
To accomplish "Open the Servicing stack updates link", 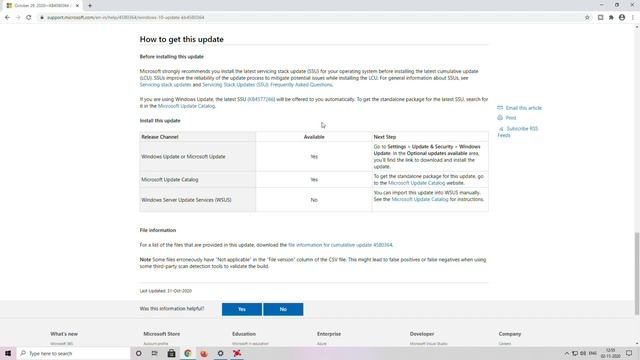I will pyautogui.click(x=165, y=84).
